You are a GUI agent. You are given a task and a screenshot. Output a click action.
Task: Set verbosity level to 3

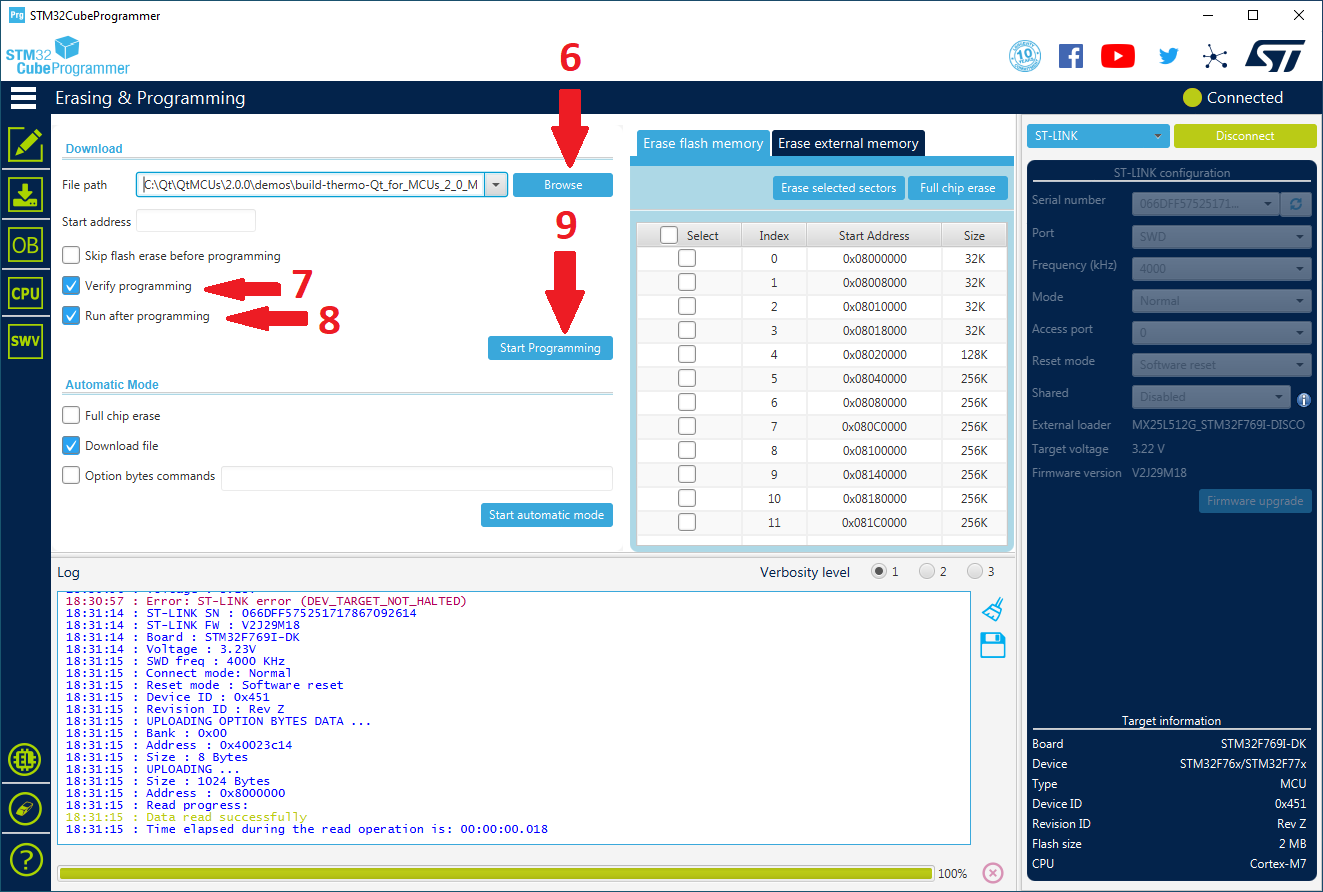point(974,572)
